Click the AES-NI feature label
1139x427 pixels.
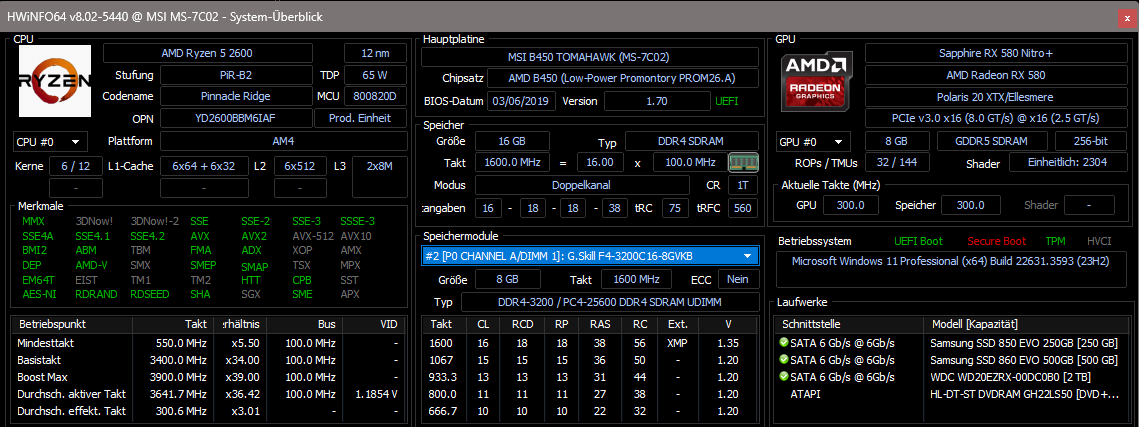(39, 294)
